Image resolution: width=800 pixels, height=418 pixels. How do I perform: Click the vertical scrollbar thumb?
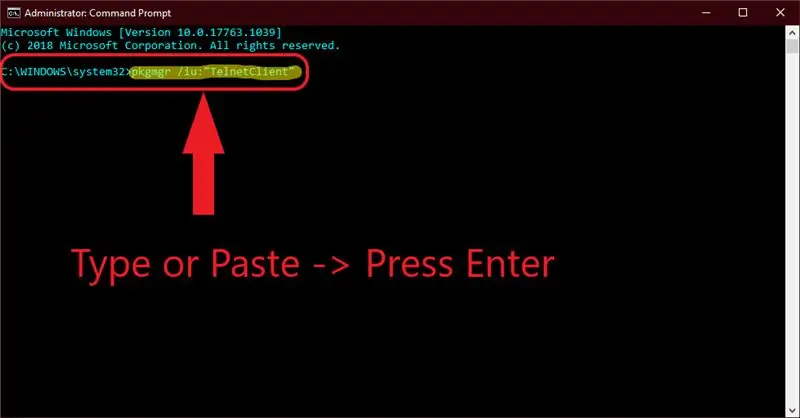(x=792, y=46)
